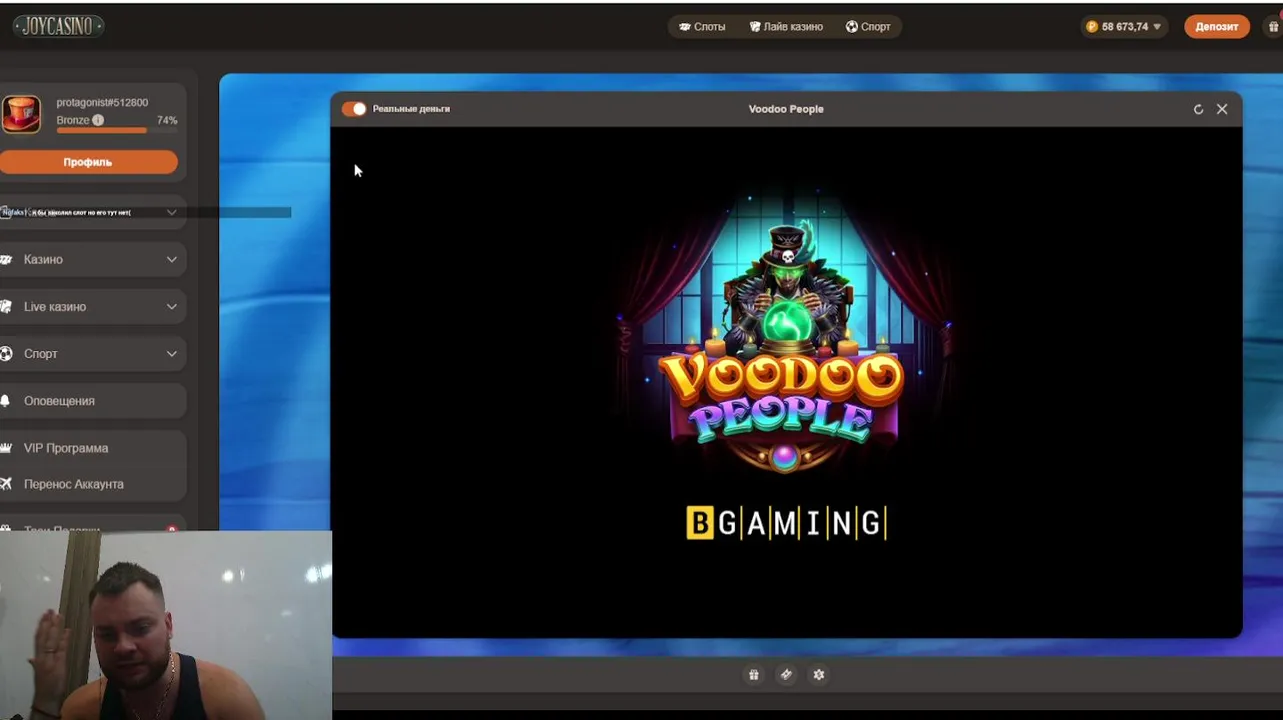Click the orange Депозит button
The height and width of the screenshot is (720, 1283).
pyautogui.click(x=1217, y=27)
